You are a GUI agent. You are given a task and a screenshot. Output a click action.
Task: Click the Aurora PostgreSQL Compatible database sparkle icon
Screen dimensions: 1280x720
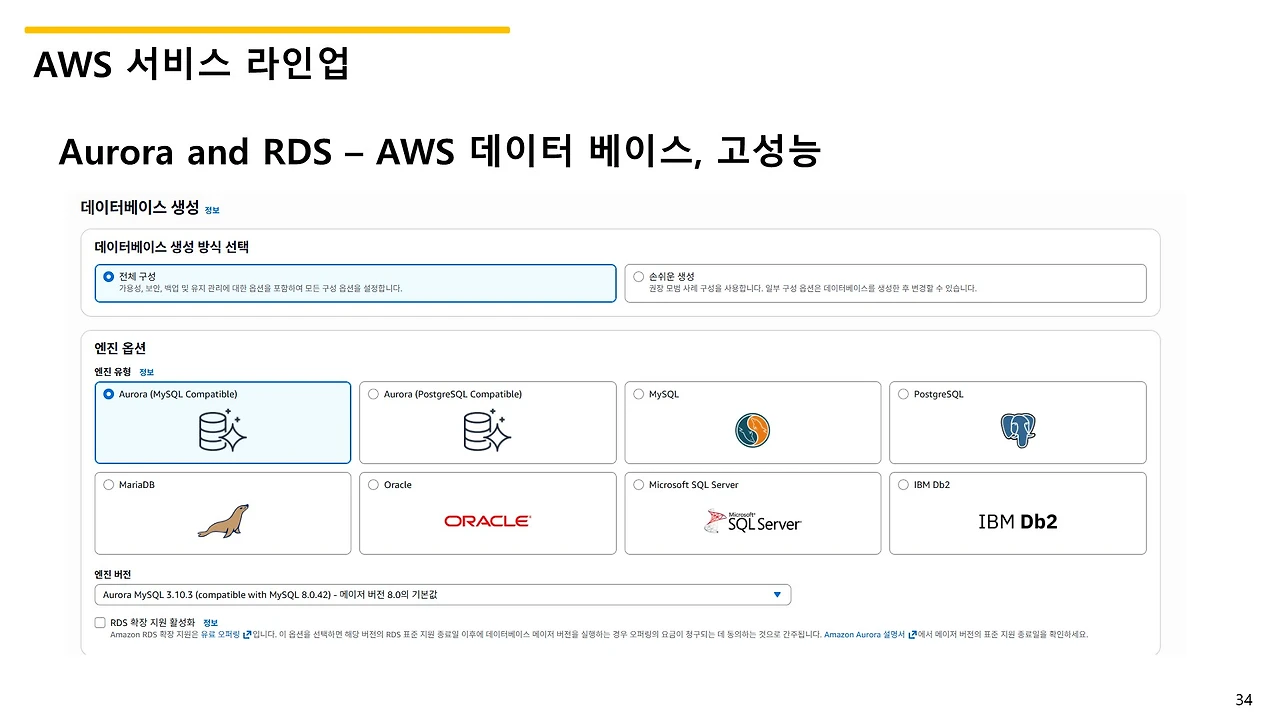[487, 430]
